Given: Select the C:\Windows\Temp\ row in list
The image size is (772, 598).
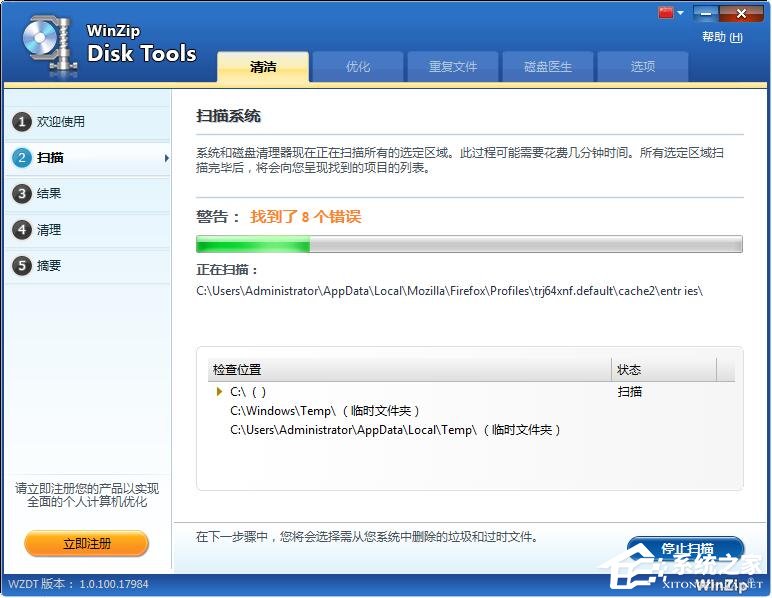Looking at the screenshot, I should (x=325, y=411).
